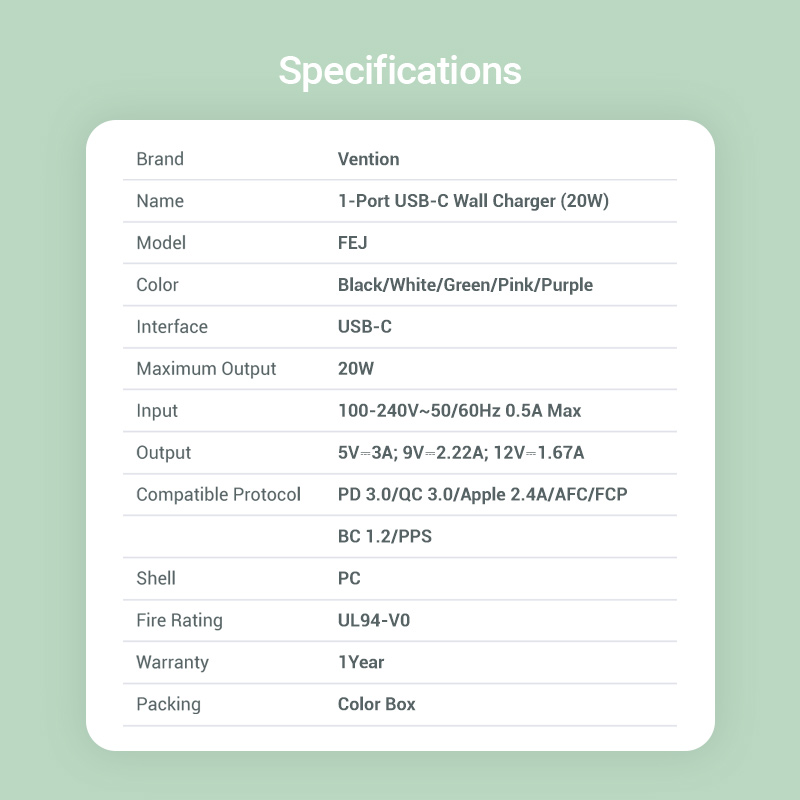800x800 pixels.
Task: Select the Color Box packing value
Action: pos(377,704)
